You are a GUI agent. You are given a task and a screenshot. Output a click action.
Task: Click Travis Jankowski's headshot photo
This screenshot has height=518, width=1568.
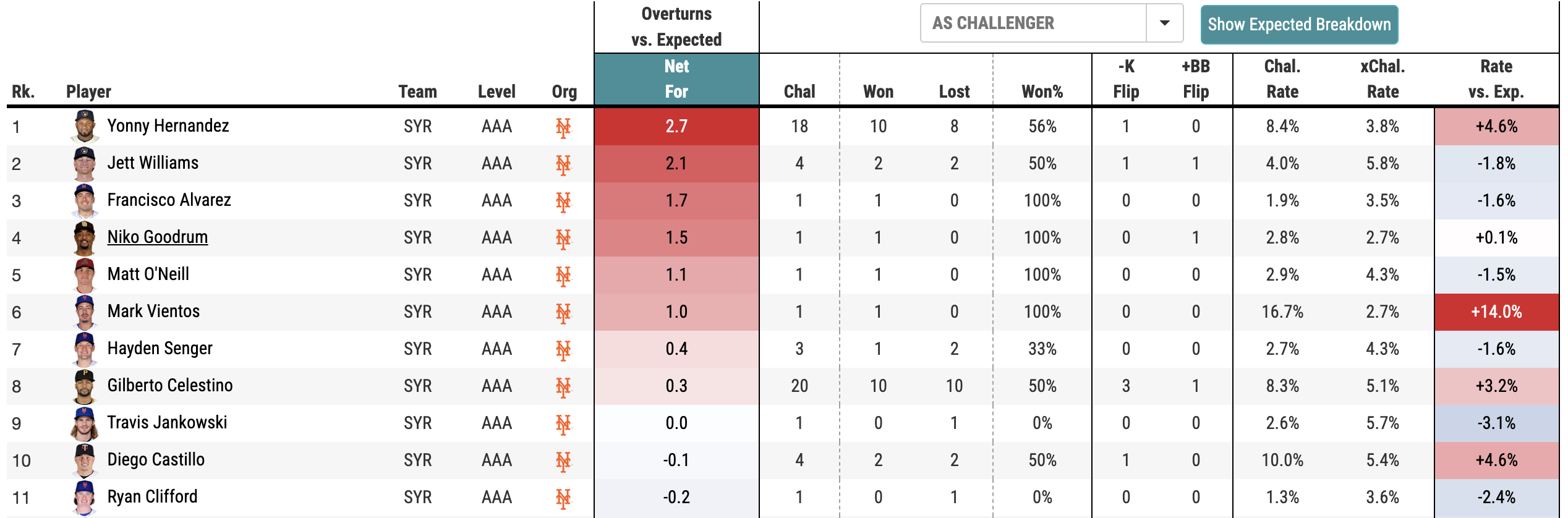pyautogui.click(x=85, y=423)
